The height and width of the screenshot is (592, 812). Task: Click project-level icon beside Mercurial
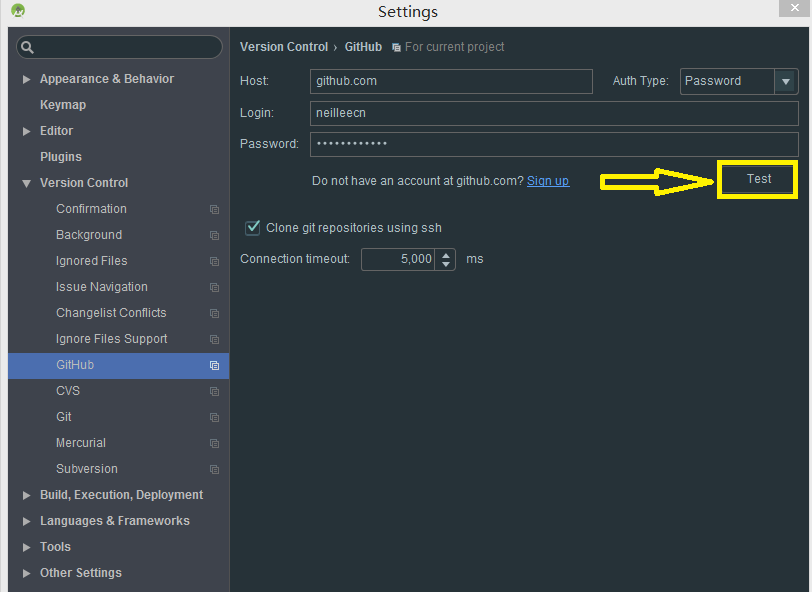(x=214, y=443)
